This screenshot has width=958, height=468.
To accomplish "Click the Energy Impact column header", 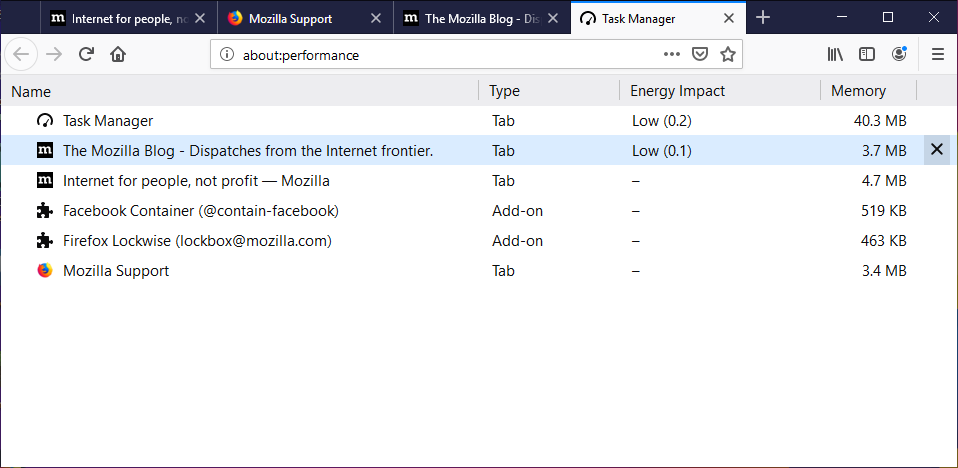I will [x=720, y=91].
